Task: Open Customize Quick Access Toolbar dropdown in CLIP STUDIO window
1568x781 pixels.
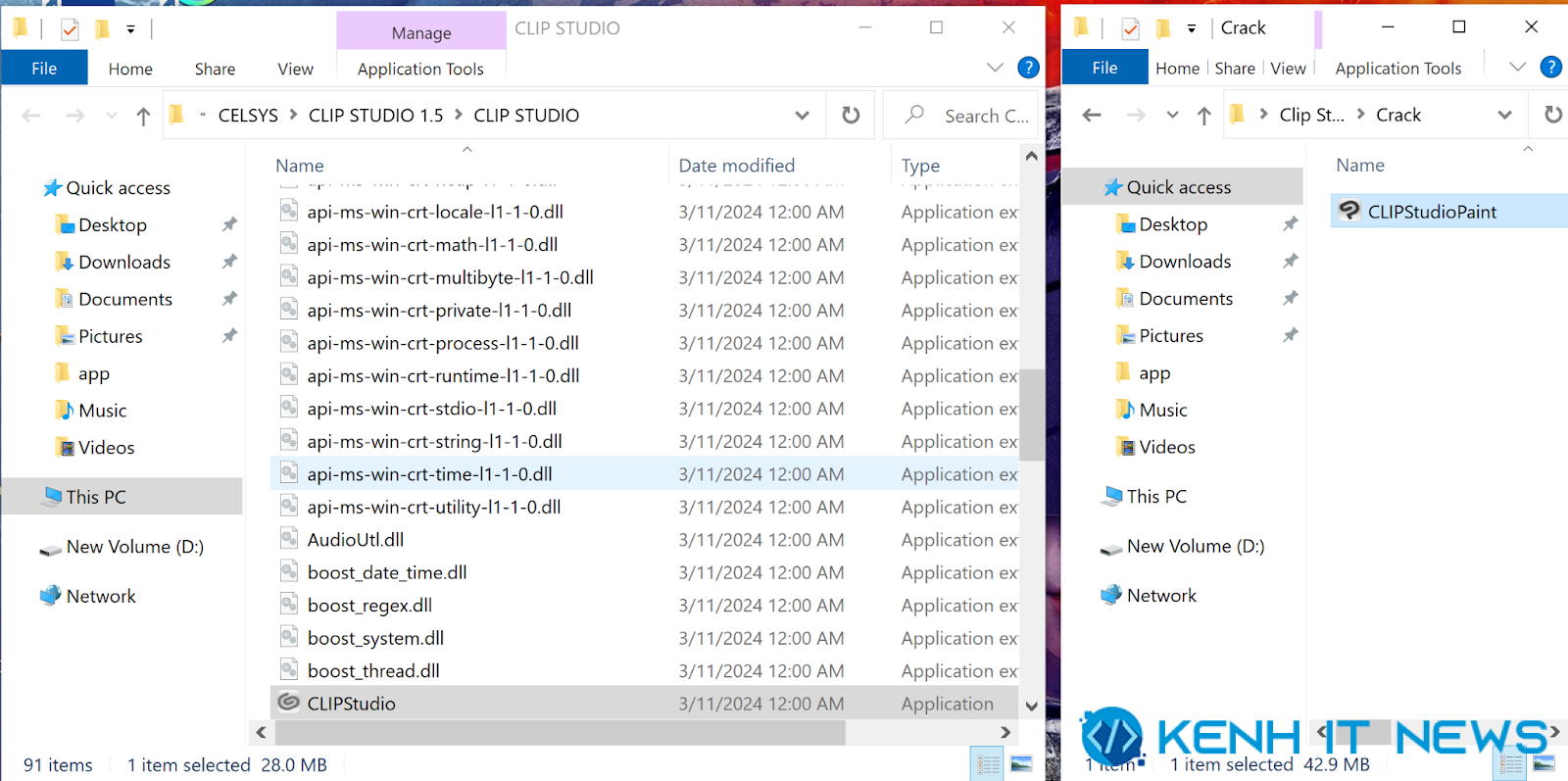Action: click(130, 29)
